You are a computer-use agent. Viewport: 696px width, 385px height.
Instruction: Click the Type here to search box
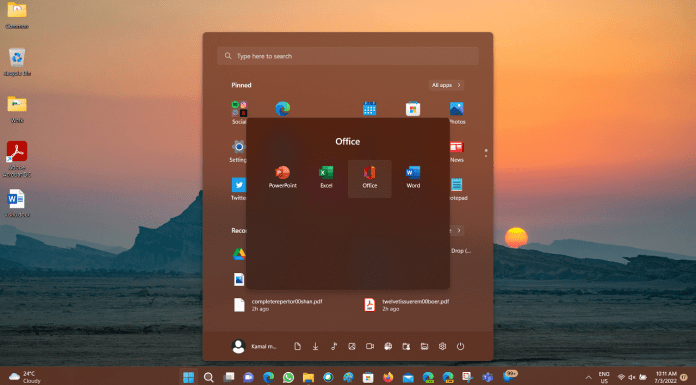point(348,56)
